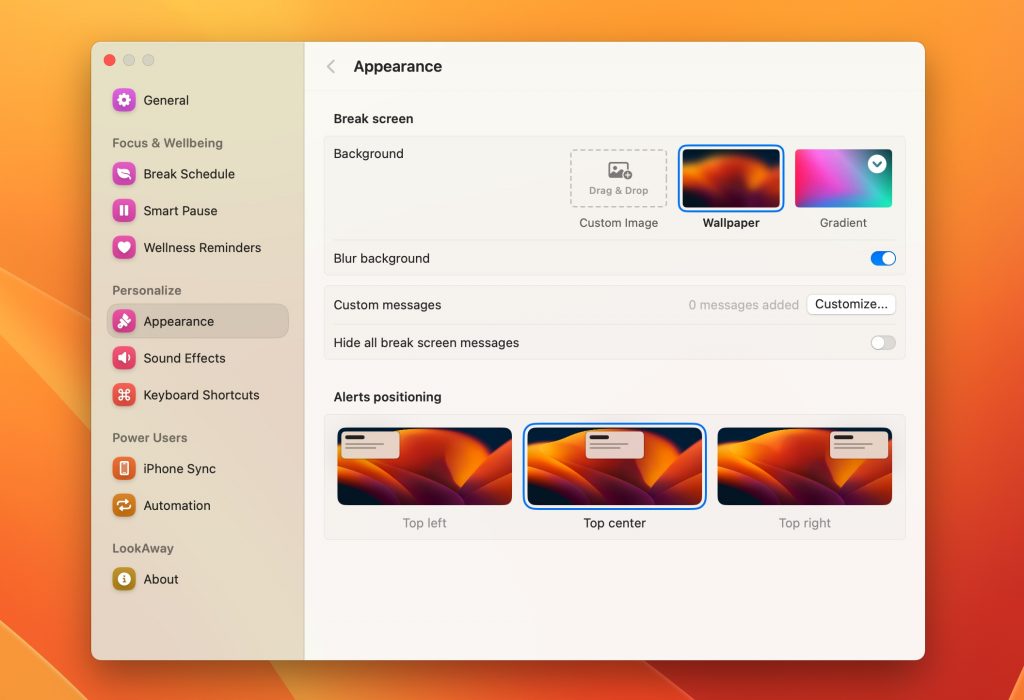Open the Customize custom messages dialog

click(851, 304)
